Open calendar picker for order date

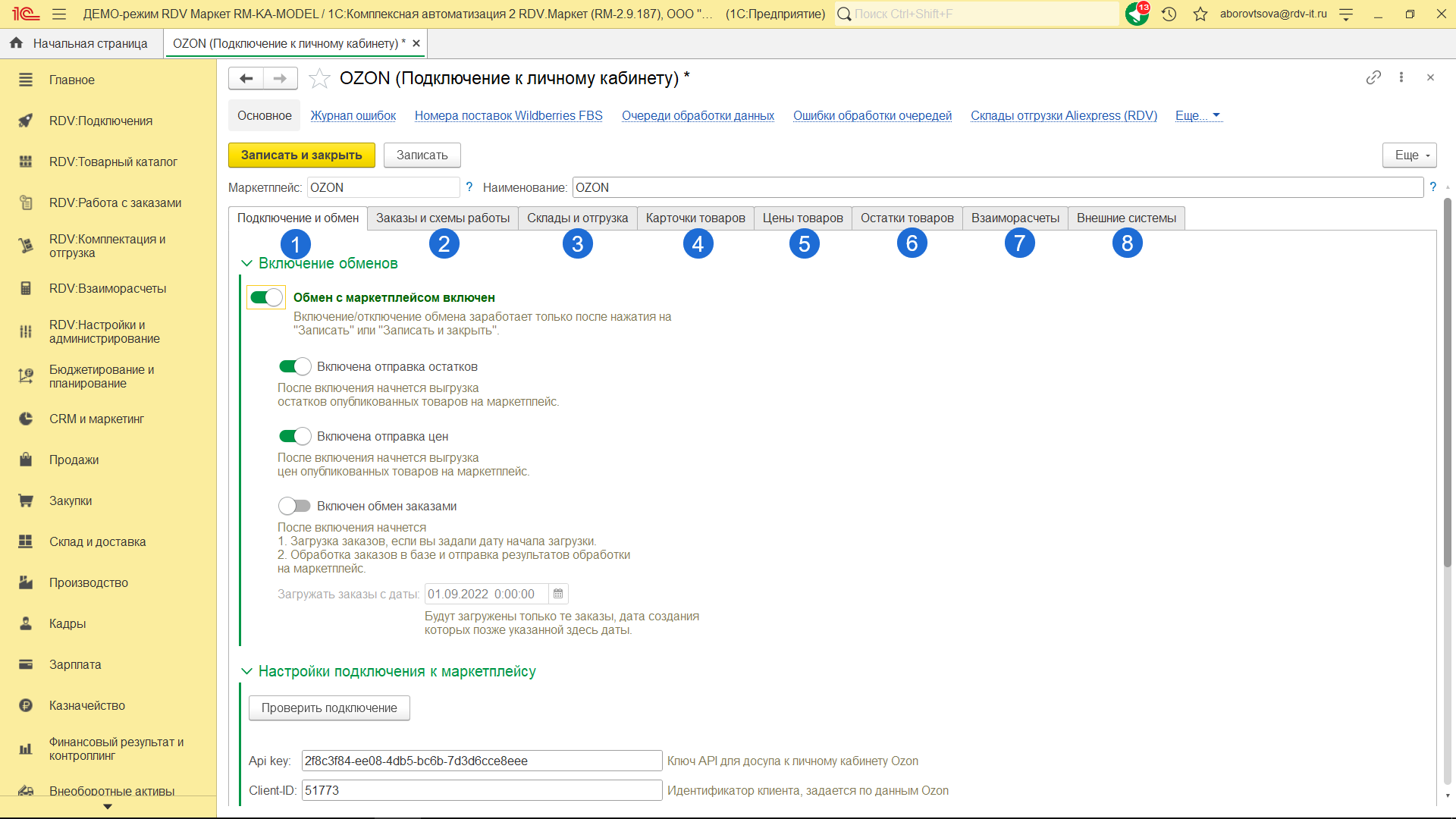(x=558, y=594)
